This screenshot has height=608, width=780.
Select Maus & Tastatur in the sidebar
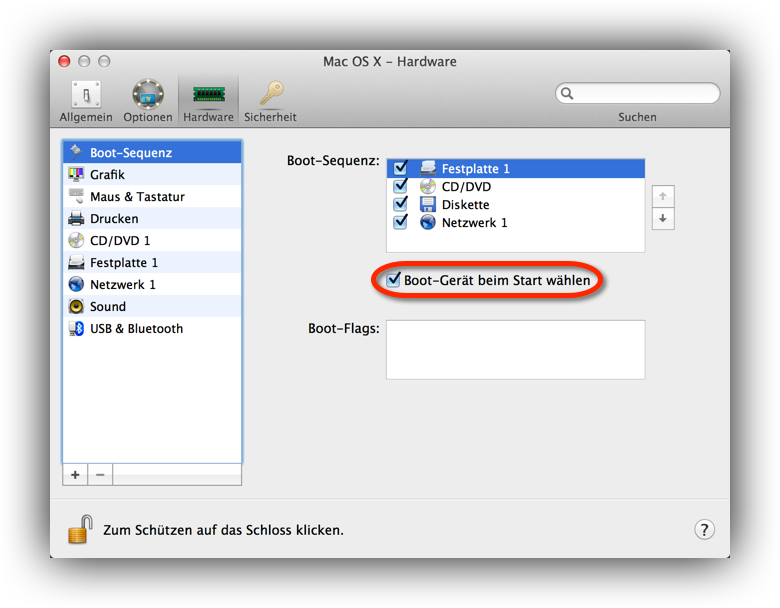coord(152,197)
